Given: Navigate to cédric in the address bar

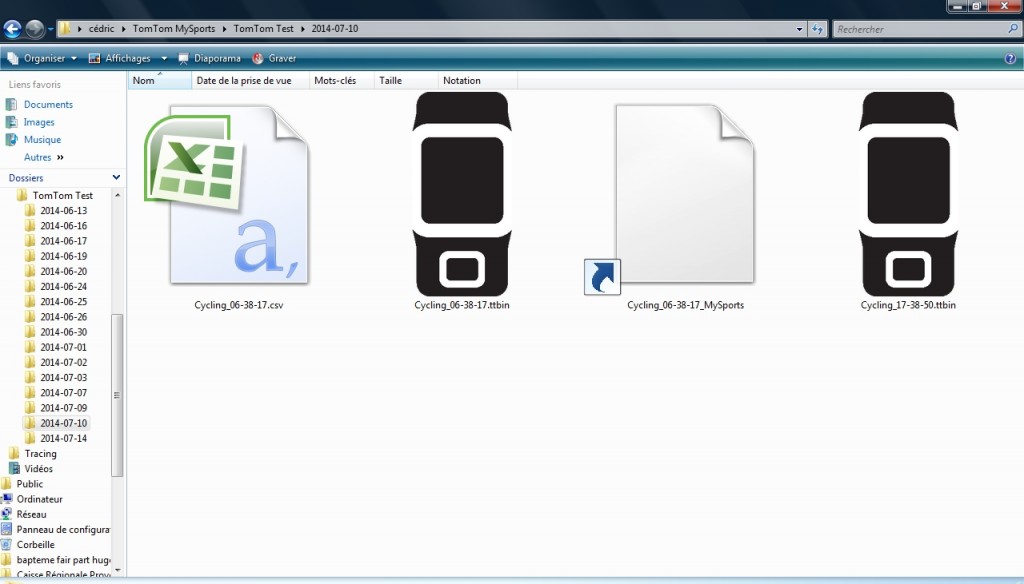Looking at the screenshot, I should [x=101, y=29].
